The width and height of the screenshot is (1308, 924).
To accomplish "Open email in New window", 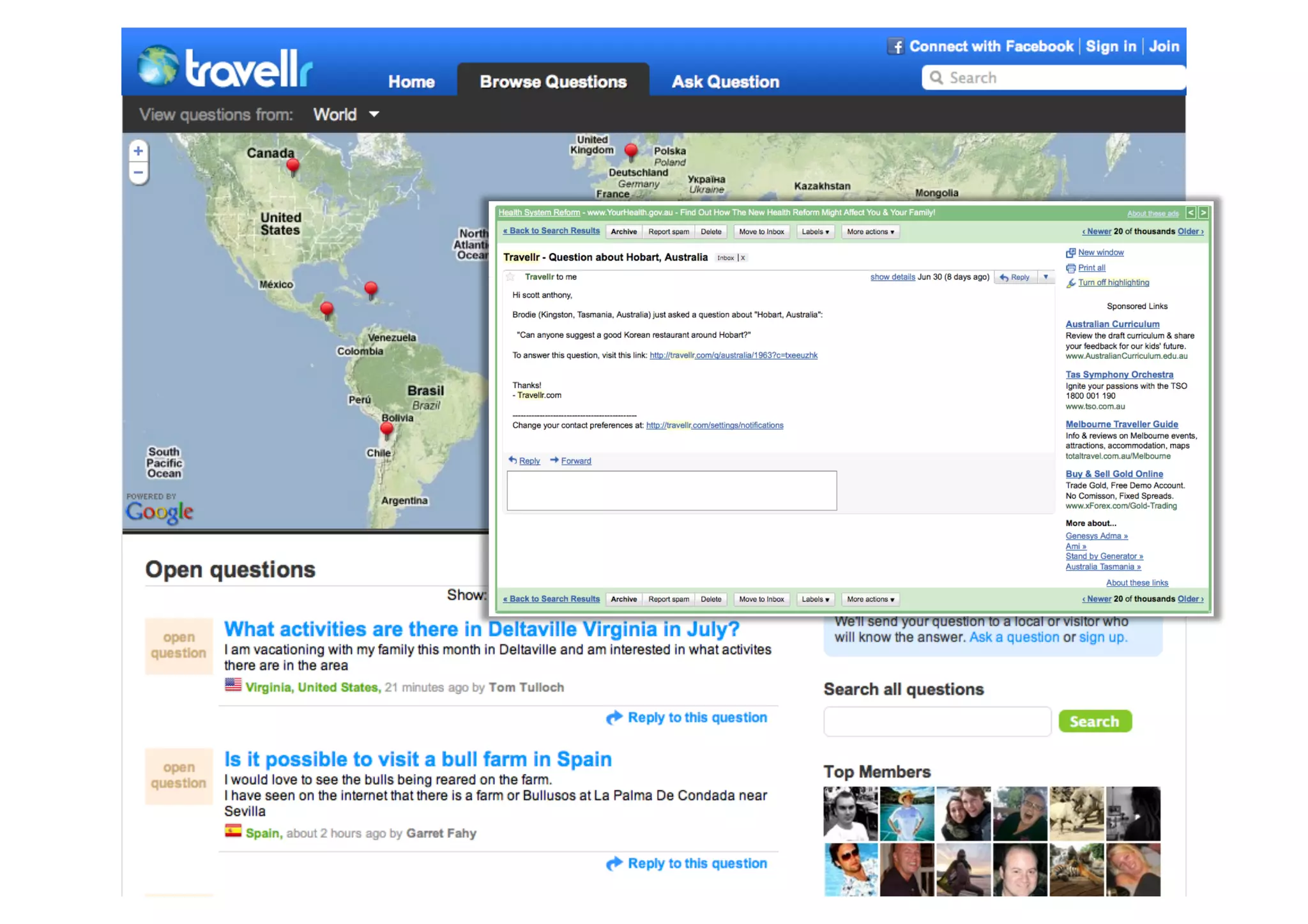I will (1100, 253).
